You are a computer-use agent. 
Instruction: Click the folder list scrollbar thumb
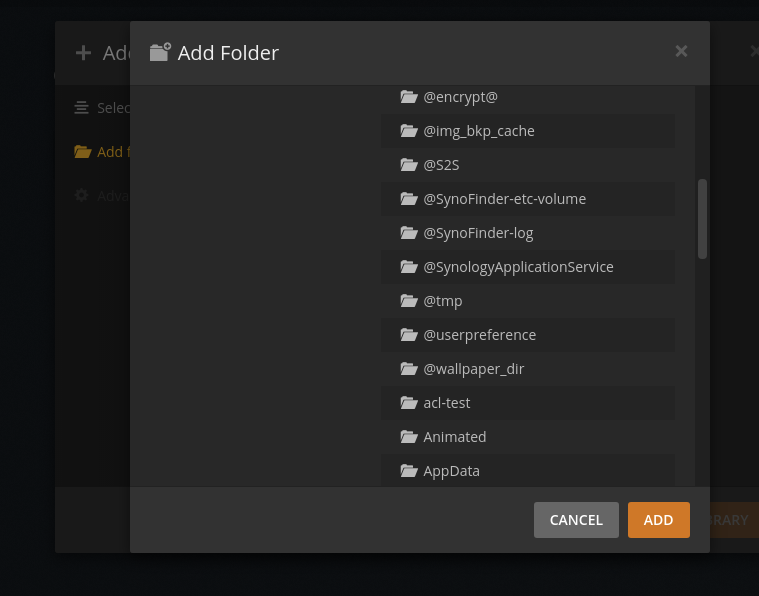[x=702, y=218]
